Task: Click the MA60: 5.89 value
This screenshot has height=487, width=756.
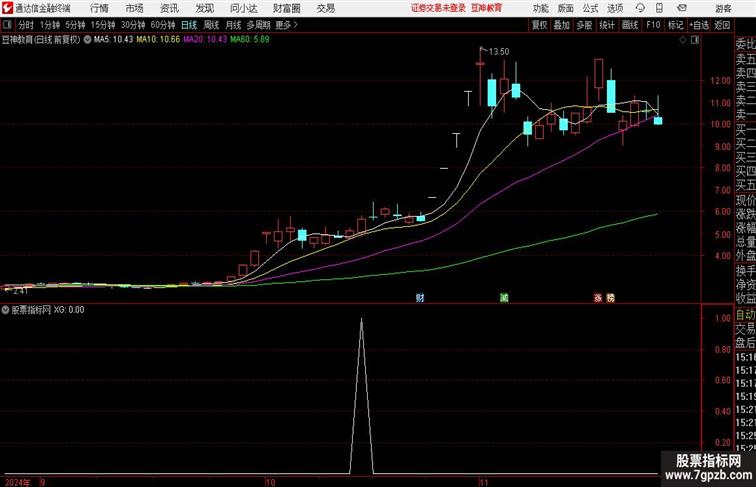Action: [250, 40]
